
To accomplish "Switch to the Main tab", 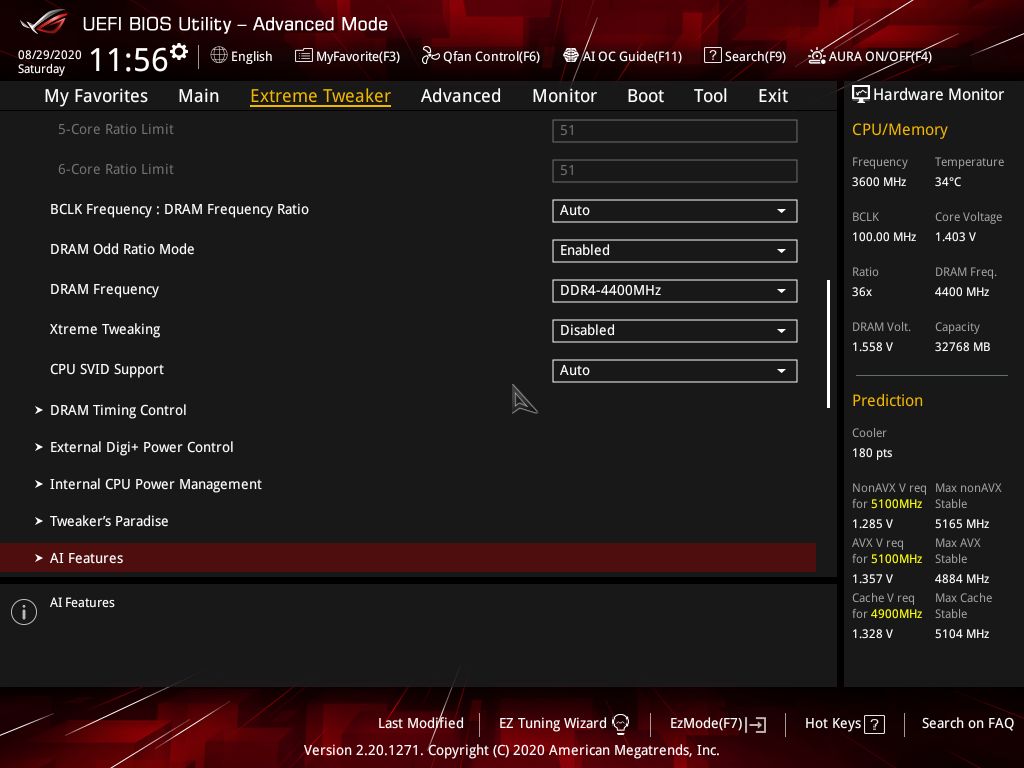I will tap(199, 96).
